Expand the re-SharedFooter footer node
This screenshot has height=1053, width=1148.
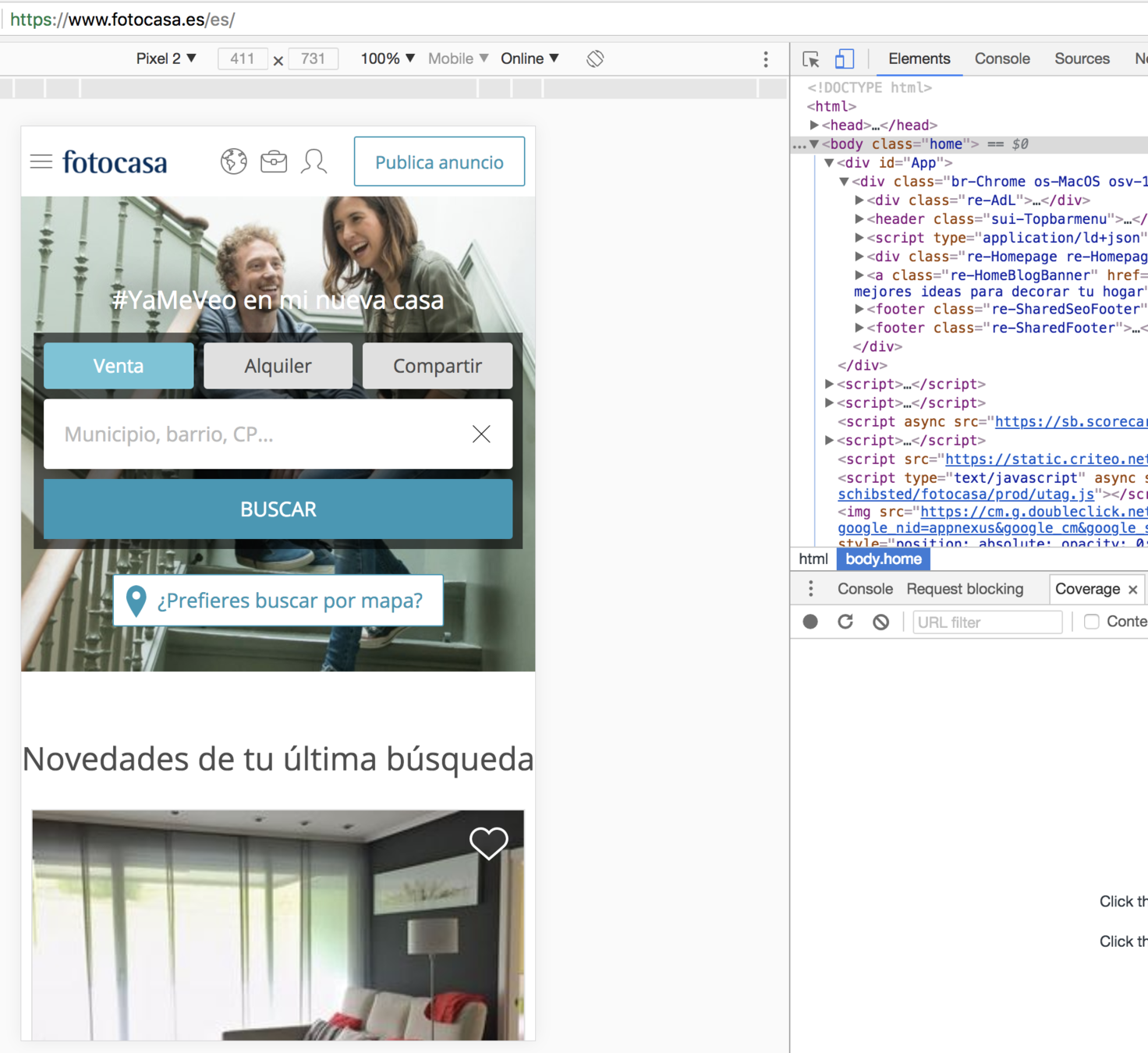click(859, 328)
